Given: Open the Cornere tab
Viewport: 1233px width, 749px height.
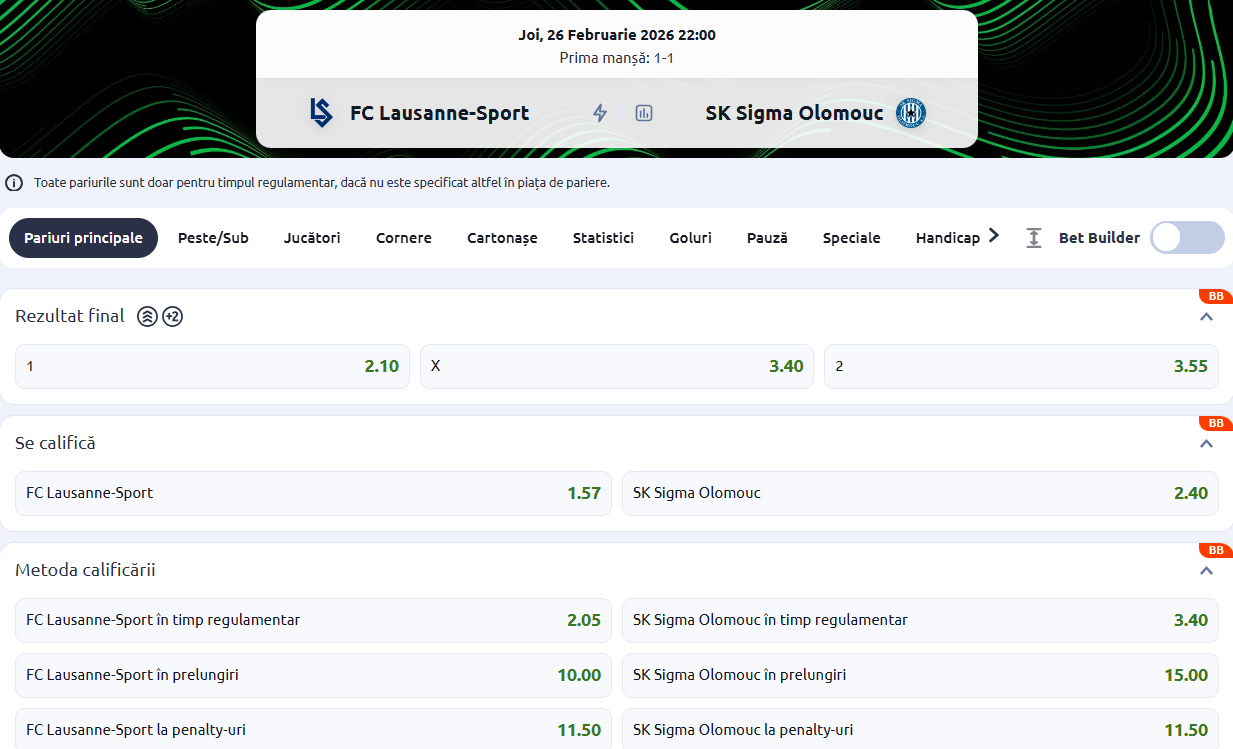Looking at the screenshot, I should [404, 238].
